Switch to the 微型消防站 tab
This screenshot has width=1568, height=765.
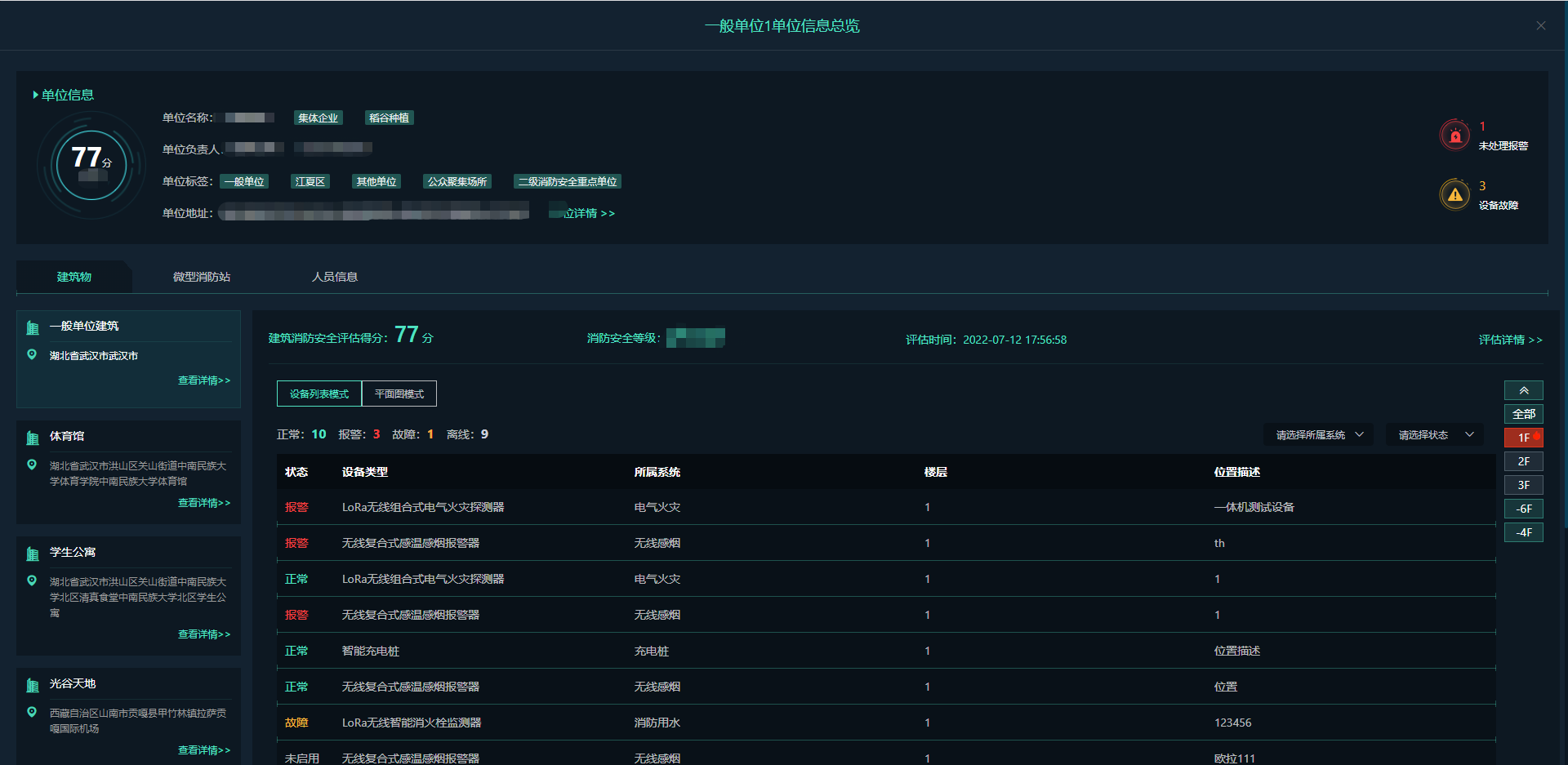pos(202,277)
